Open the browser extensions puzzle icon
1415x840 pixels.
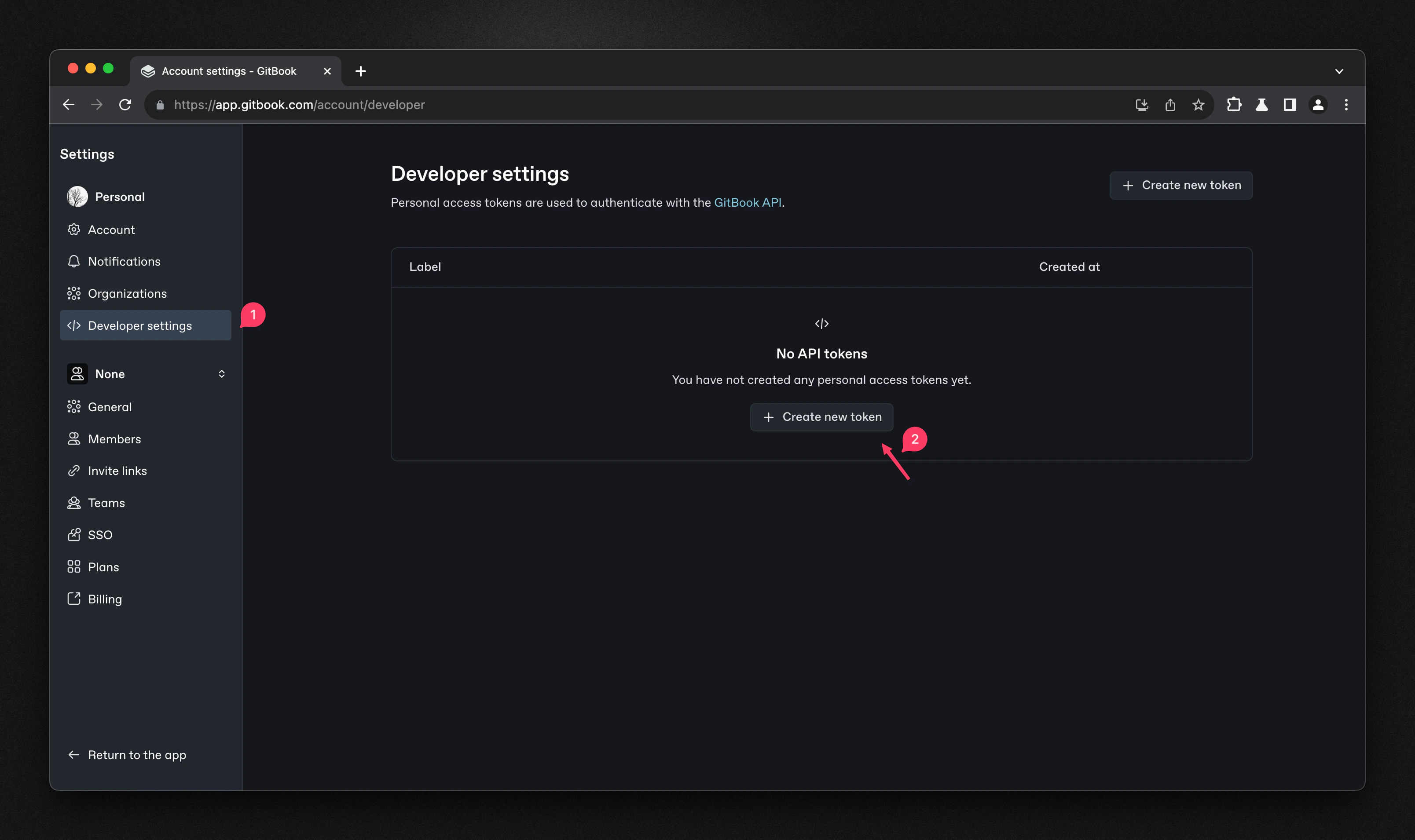coord(1234,105)
